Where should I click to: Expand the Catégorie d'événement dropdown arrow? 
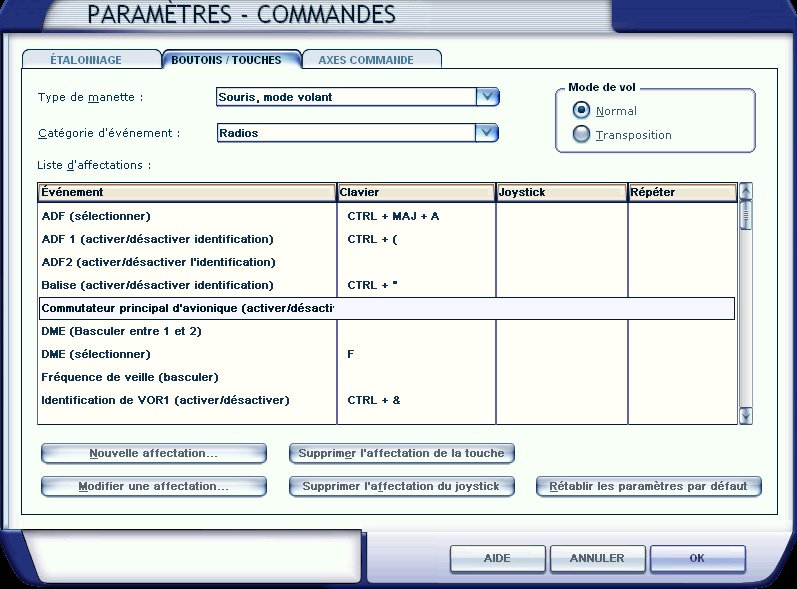tap(486, 133)
